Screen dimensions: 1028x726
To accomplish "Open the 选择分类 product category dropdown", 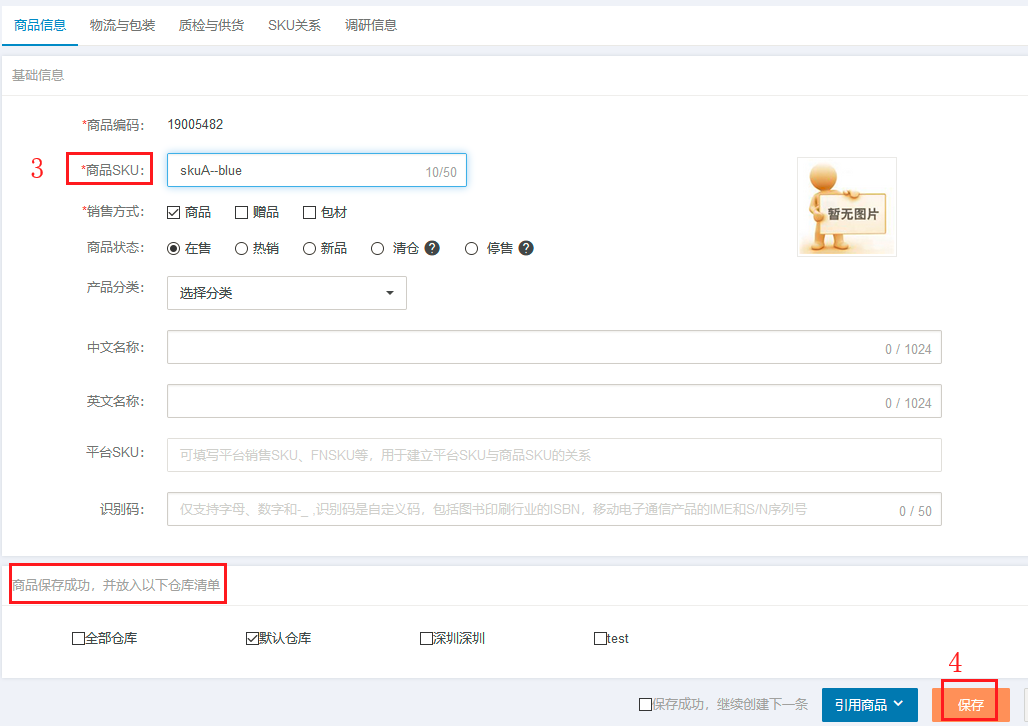I will click(x=287, y=293).
